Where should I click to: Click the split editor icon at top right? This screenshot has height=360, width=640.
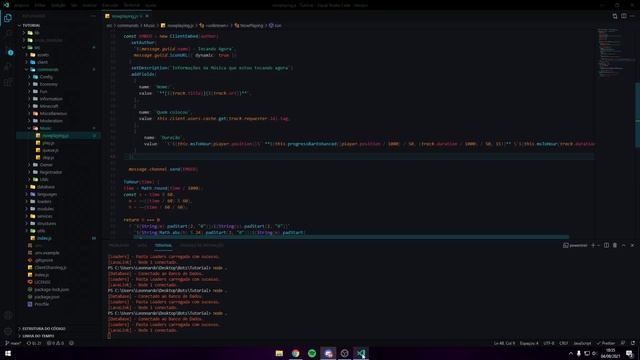point(624,16)
